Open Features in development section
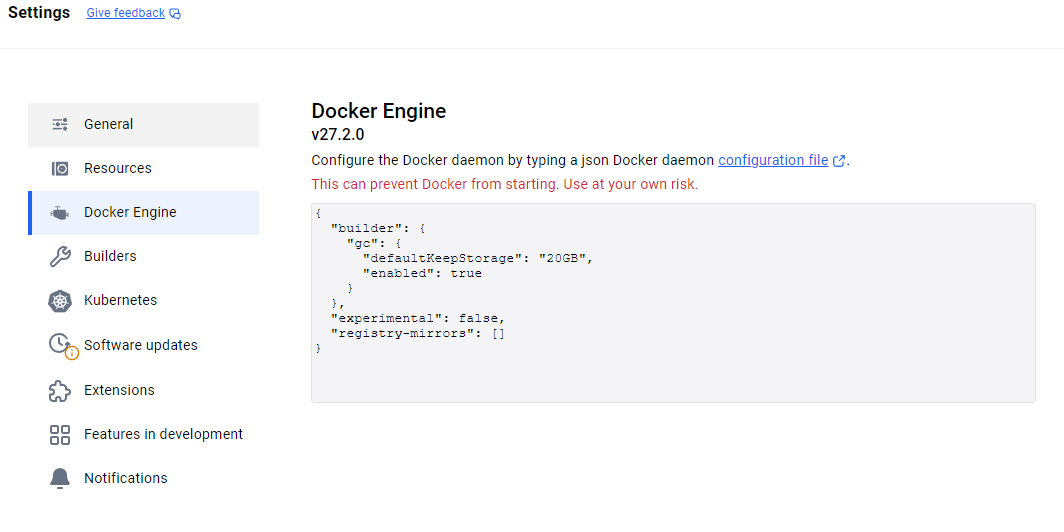 (143, 434)
